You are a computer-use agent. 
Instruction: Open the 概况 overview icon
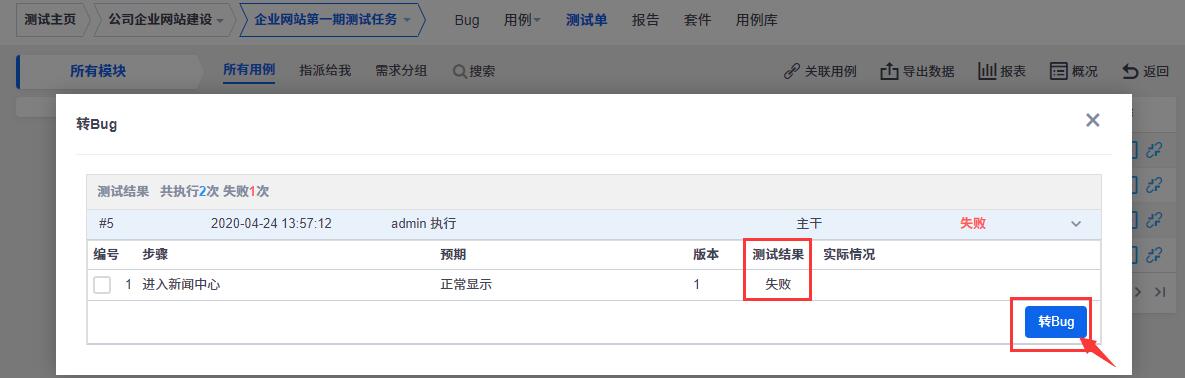pyautogui.click(x=1058, y=71)
